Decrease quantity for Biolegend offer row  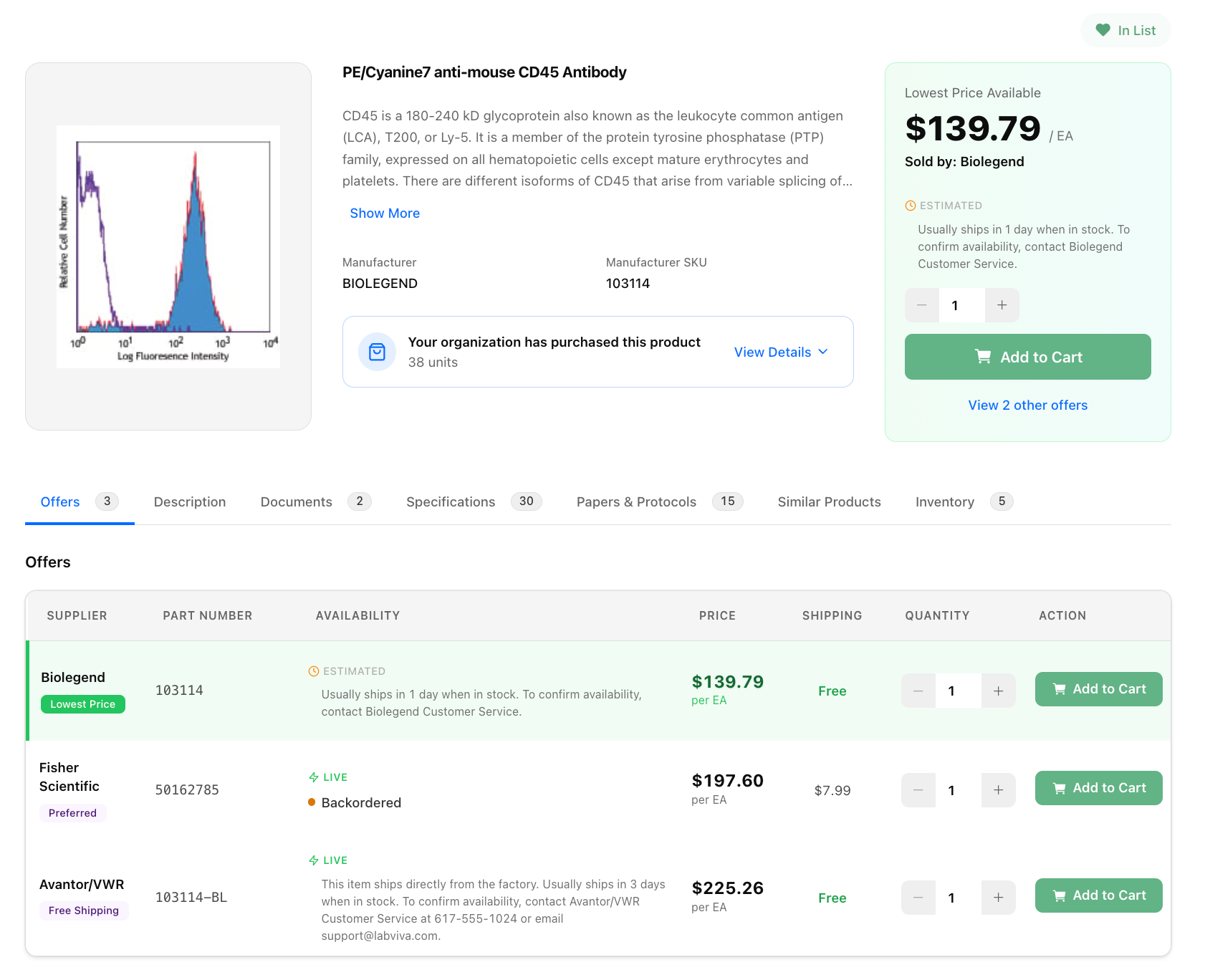point(918,691)
